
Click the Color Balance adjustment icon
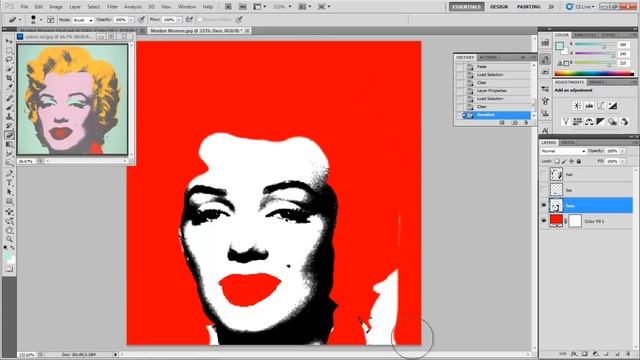pyautogui.click(x=589, y=122)
